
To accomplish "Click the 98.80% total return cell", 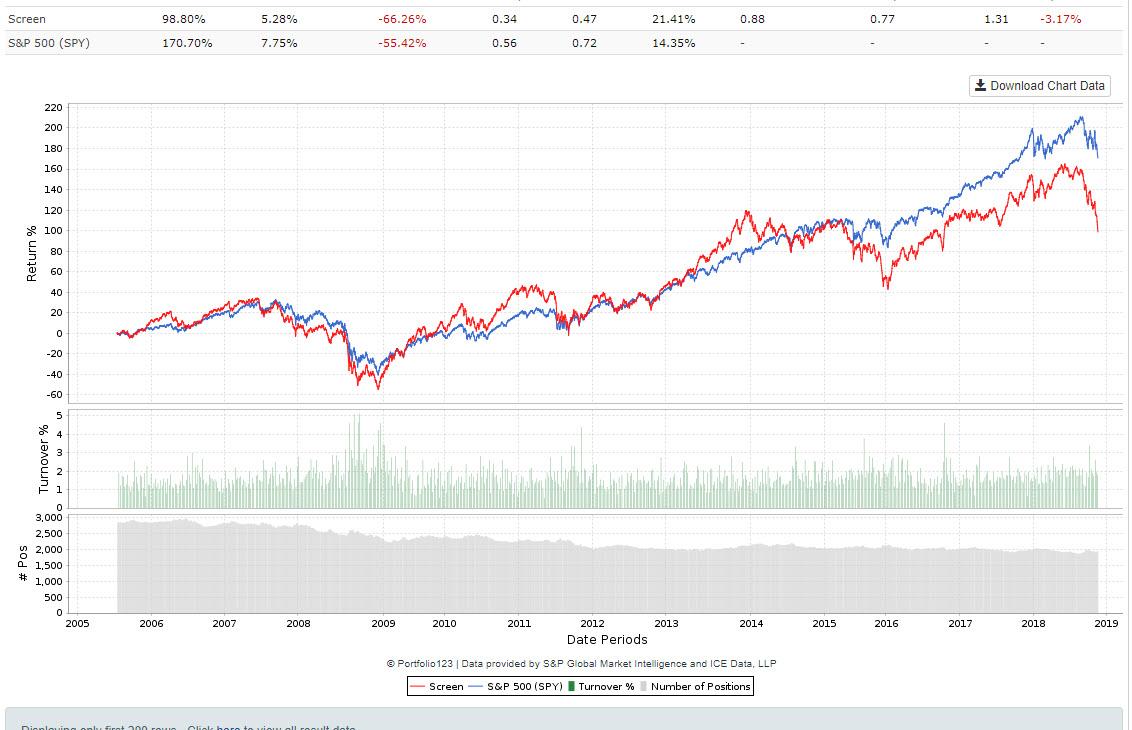I will point(184,19).
